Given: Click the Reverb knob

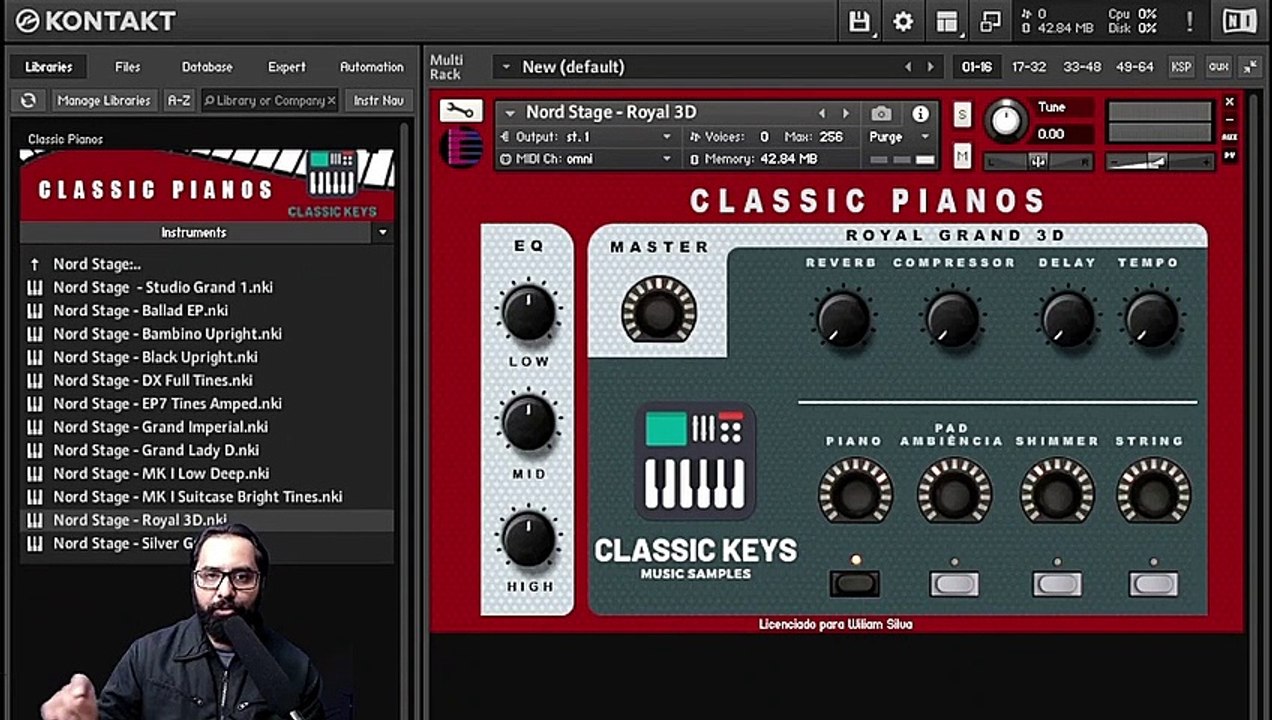Looking at the screenshot, I should [842, 319].
